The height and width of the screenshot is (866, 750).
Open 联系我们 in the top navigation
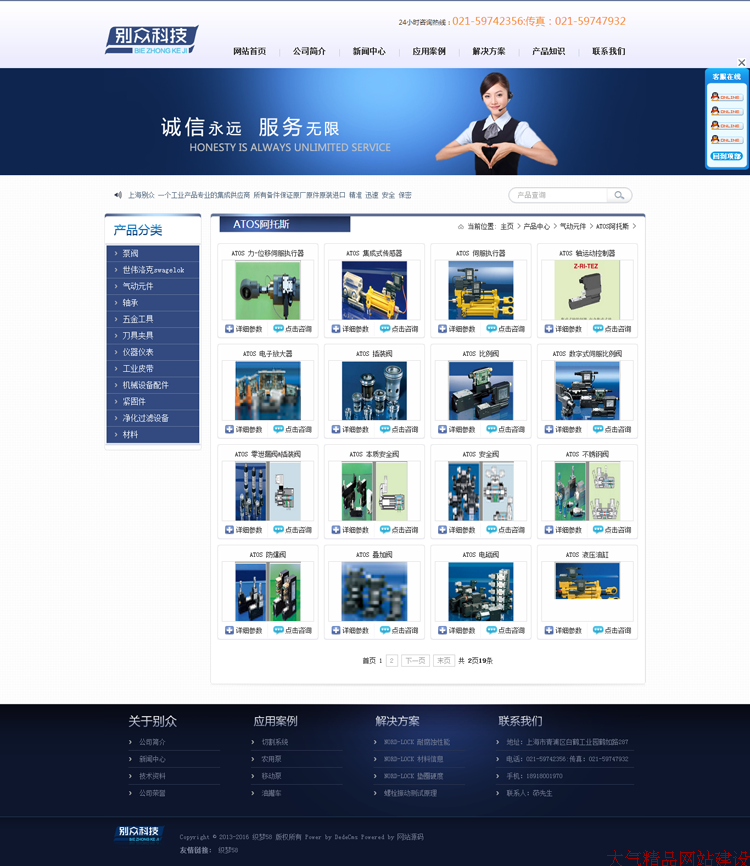click(x=609, y=51)
